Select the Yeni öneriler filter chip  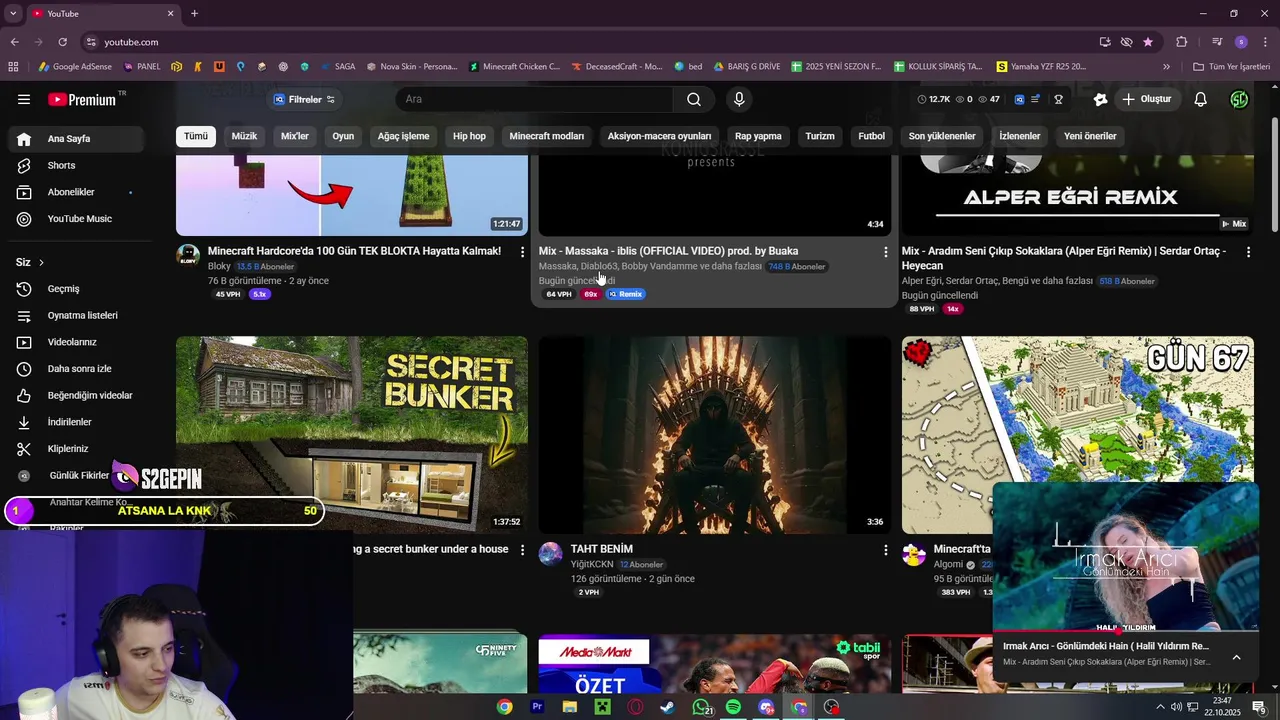(x=1090, y=136)
